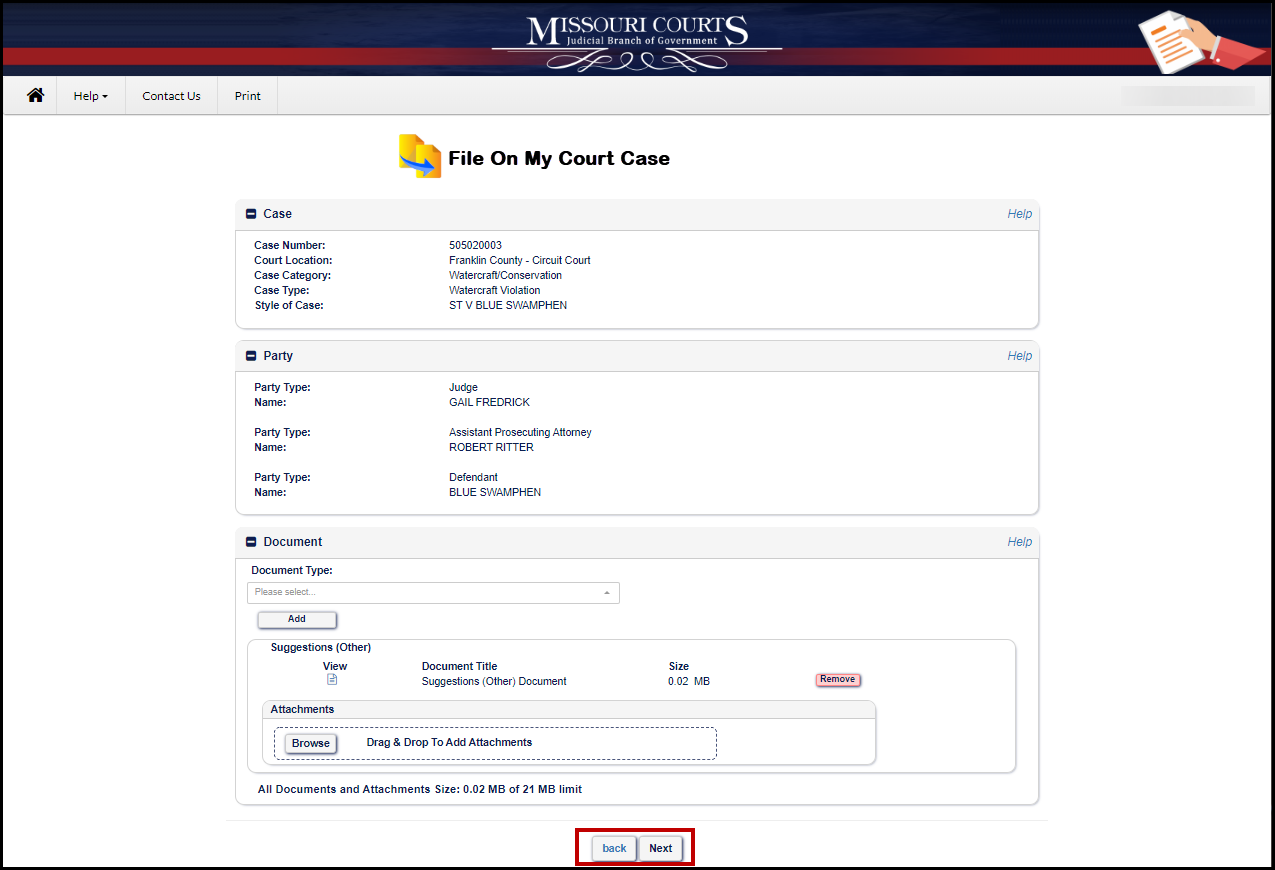Click the Watercraft Violation case type

tap(494, 290)
